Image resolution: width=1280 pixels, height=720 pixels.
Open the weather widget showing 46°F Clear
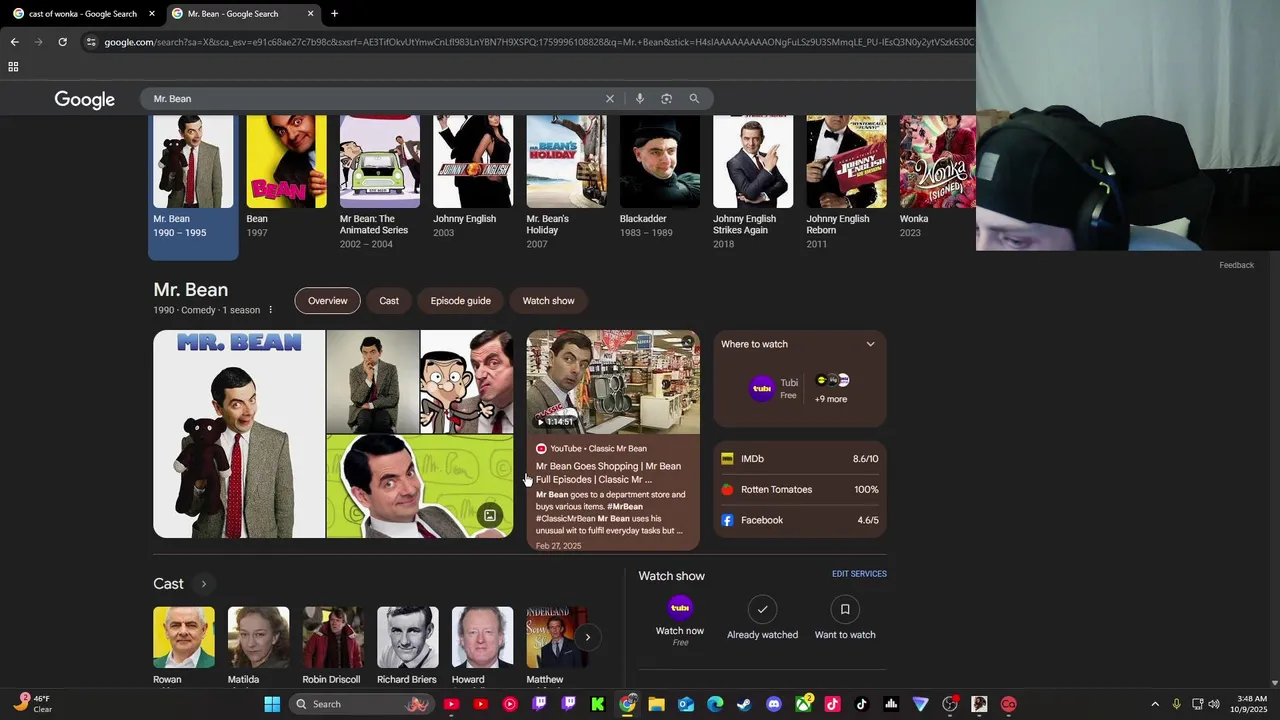[x=33, y=704]
